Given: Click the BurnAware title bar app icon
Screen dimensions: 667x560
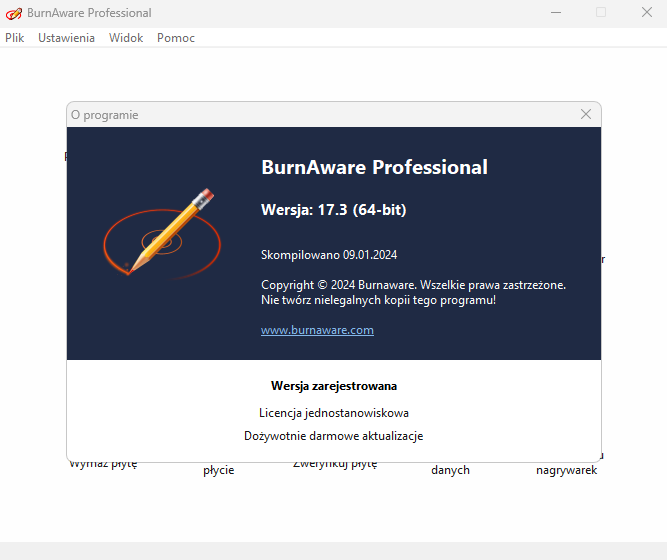Looking at the screenshot, I should pyautogui.click(x=13, y=13).
